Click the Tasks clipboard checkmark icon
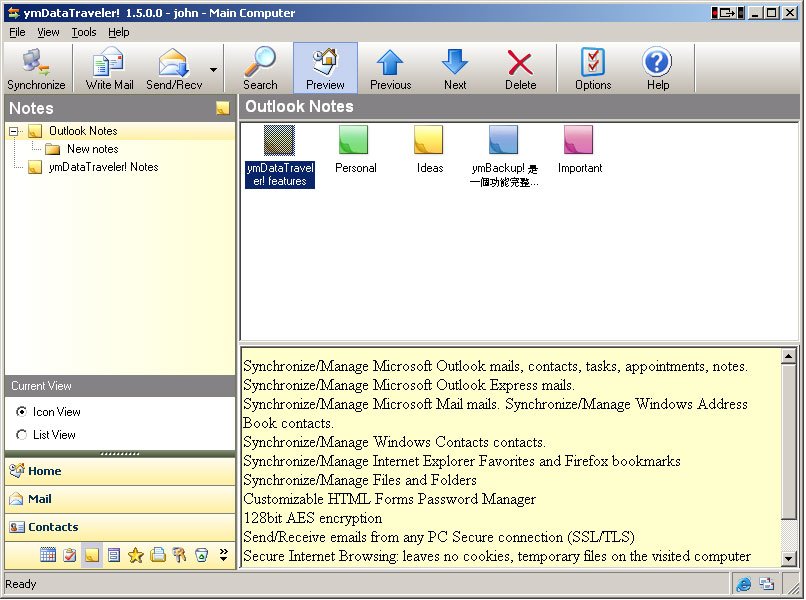This screenshot has height=600, width=806. [x=69, y=555]
